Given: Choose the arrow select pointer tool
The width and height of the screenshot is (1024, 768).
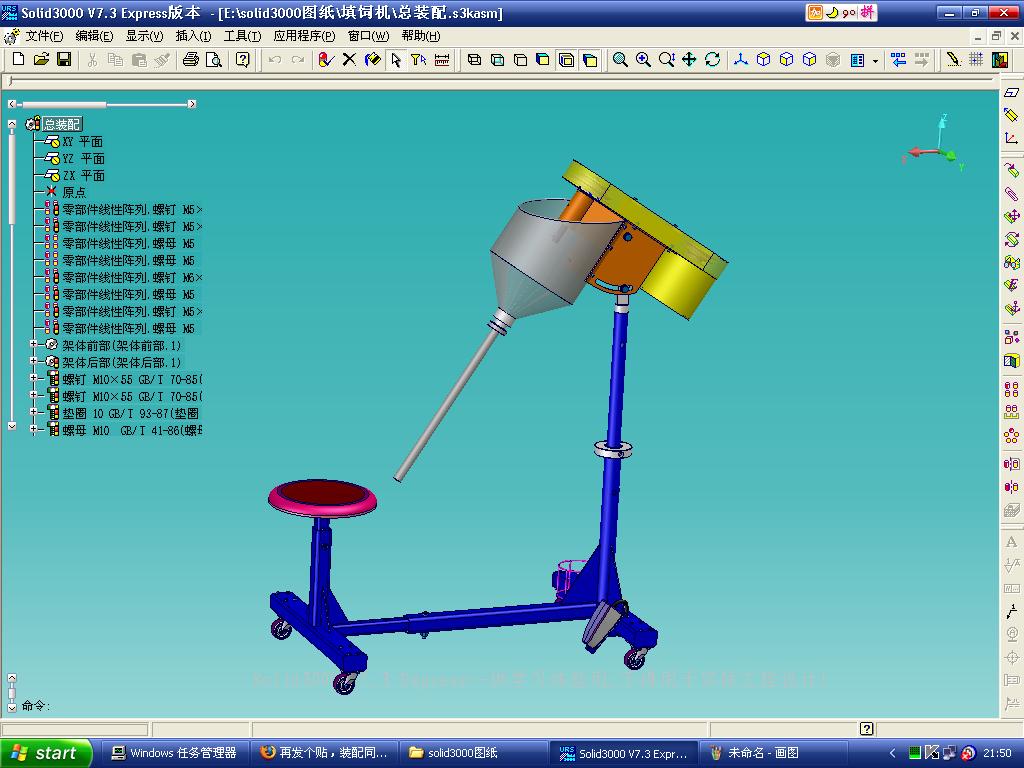Looking at the screenshot, I should (396, 59).
